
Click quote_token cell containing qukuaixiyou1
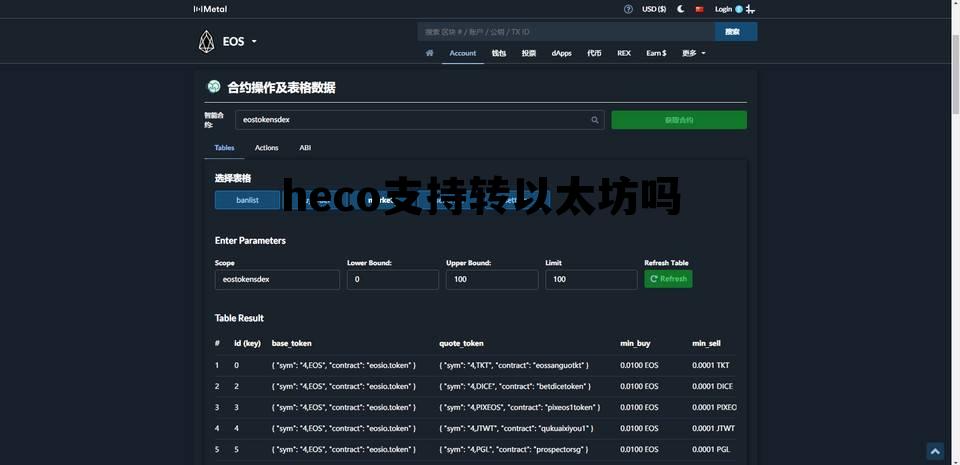pos(516,428)
